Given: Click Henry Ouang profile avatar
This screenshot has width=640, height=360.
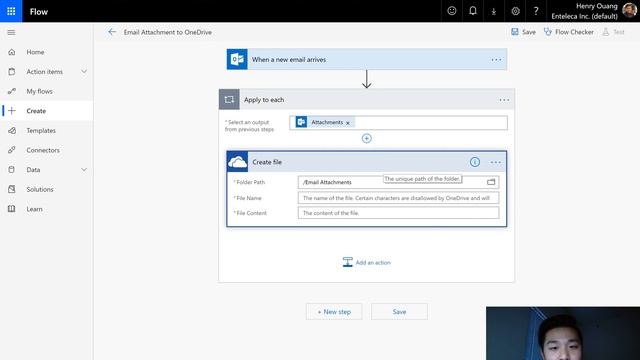Looking at the screenshot, I should (629, 11).
